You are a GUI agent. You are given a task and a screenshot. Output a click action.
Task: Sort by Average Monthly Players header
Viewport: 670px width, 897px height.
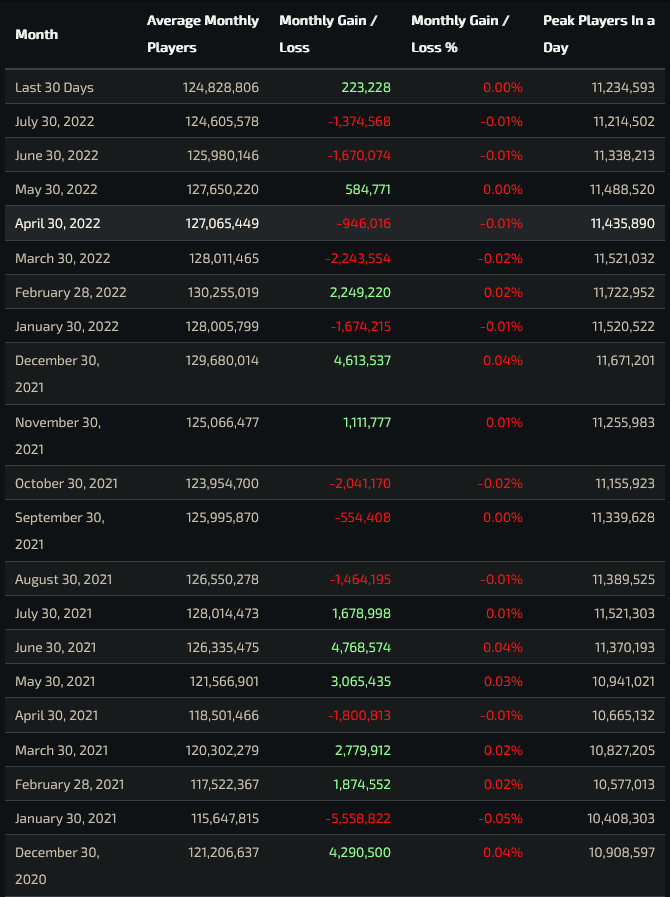tap(203, 34)
